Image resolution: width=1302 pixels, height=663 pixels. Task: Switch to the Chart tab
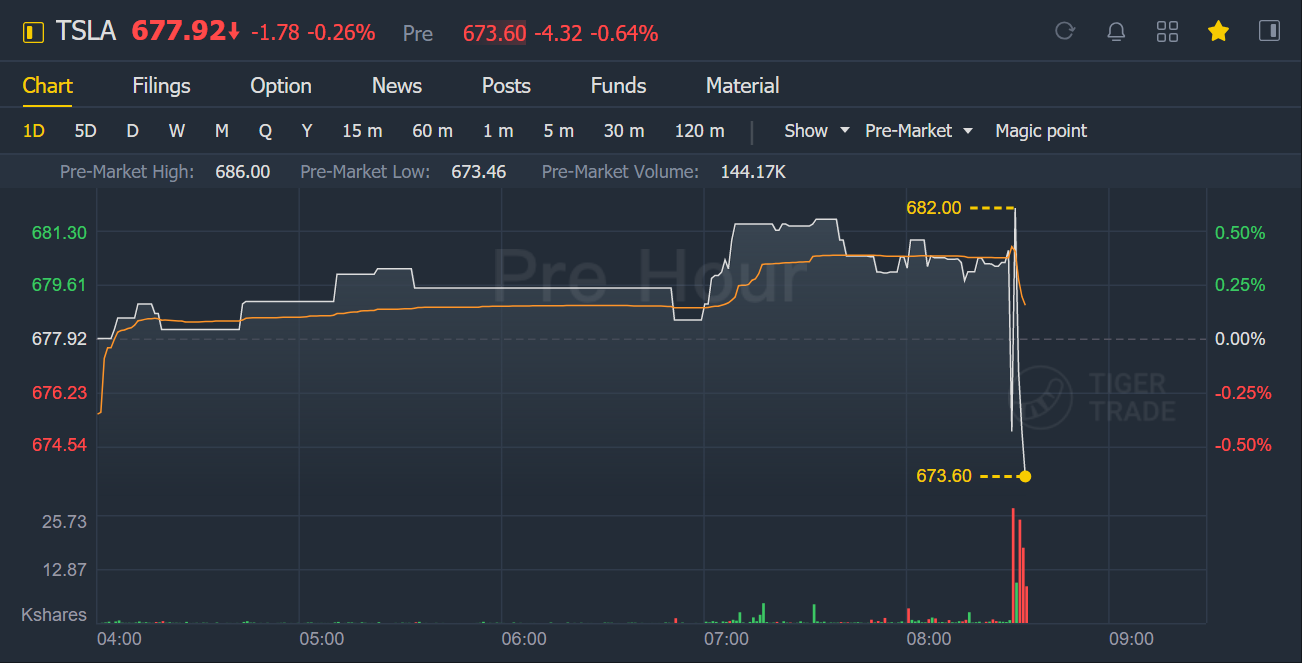(x=48, y=86)
